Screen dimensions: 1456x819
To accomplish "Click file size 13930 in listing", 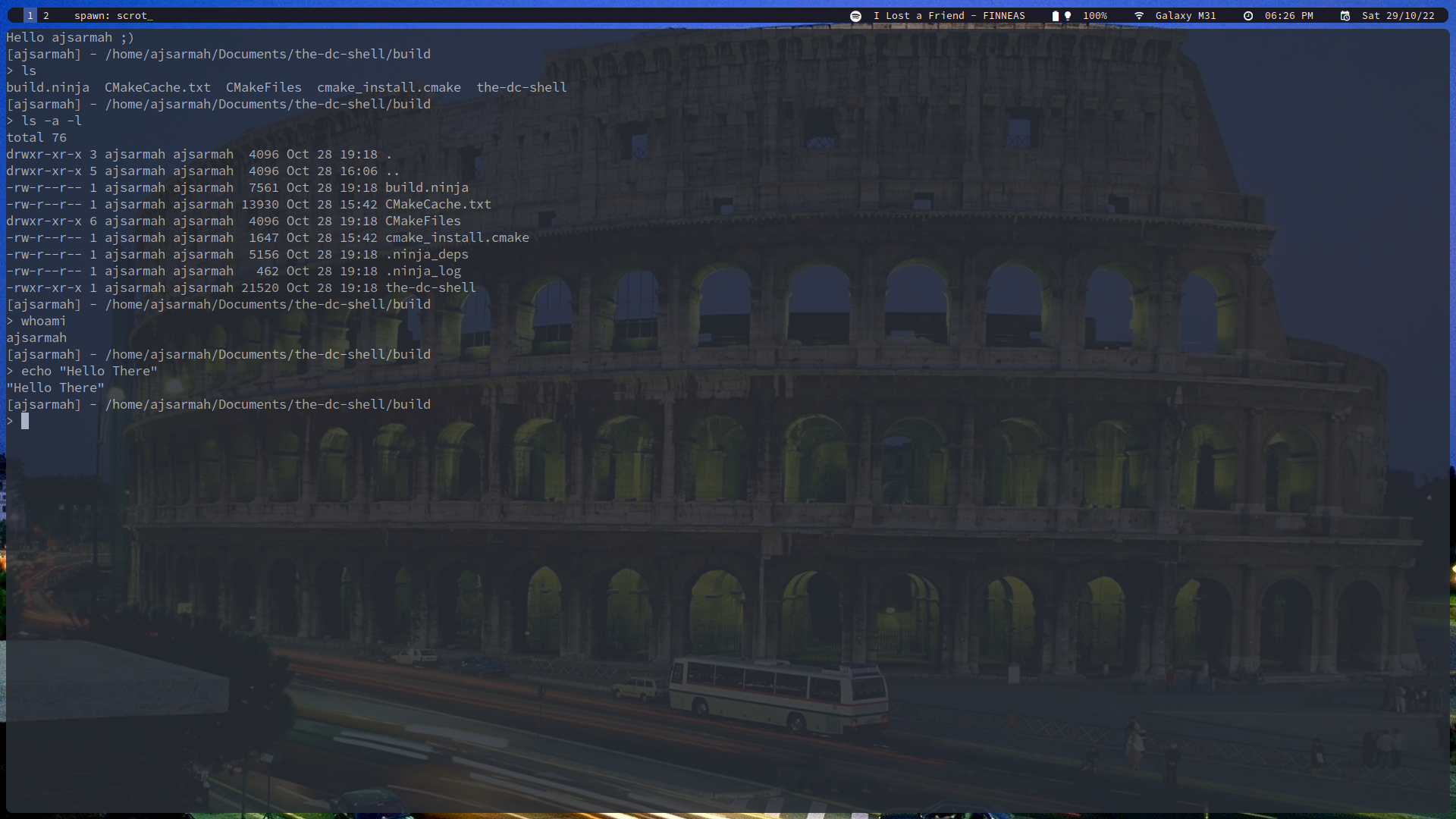I will click(260, 204).
